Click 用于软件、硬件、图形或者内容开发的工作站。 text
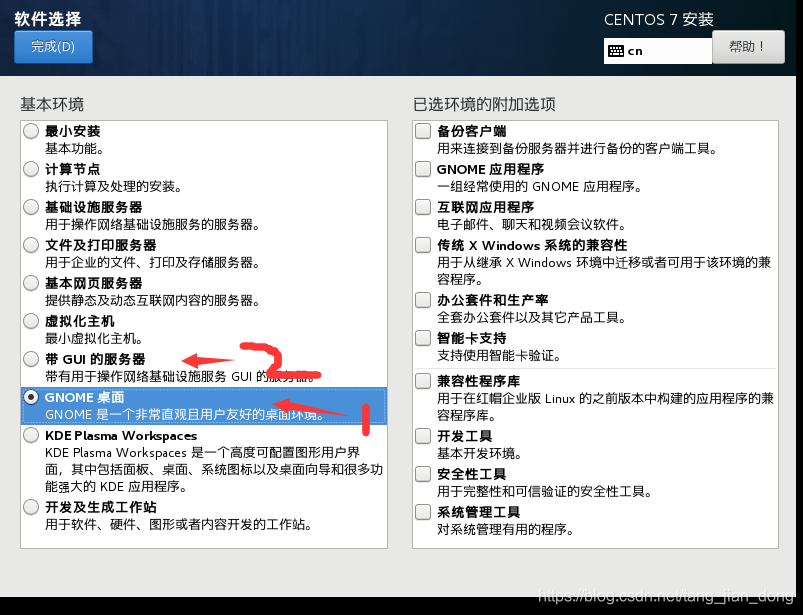 point(179,524)
